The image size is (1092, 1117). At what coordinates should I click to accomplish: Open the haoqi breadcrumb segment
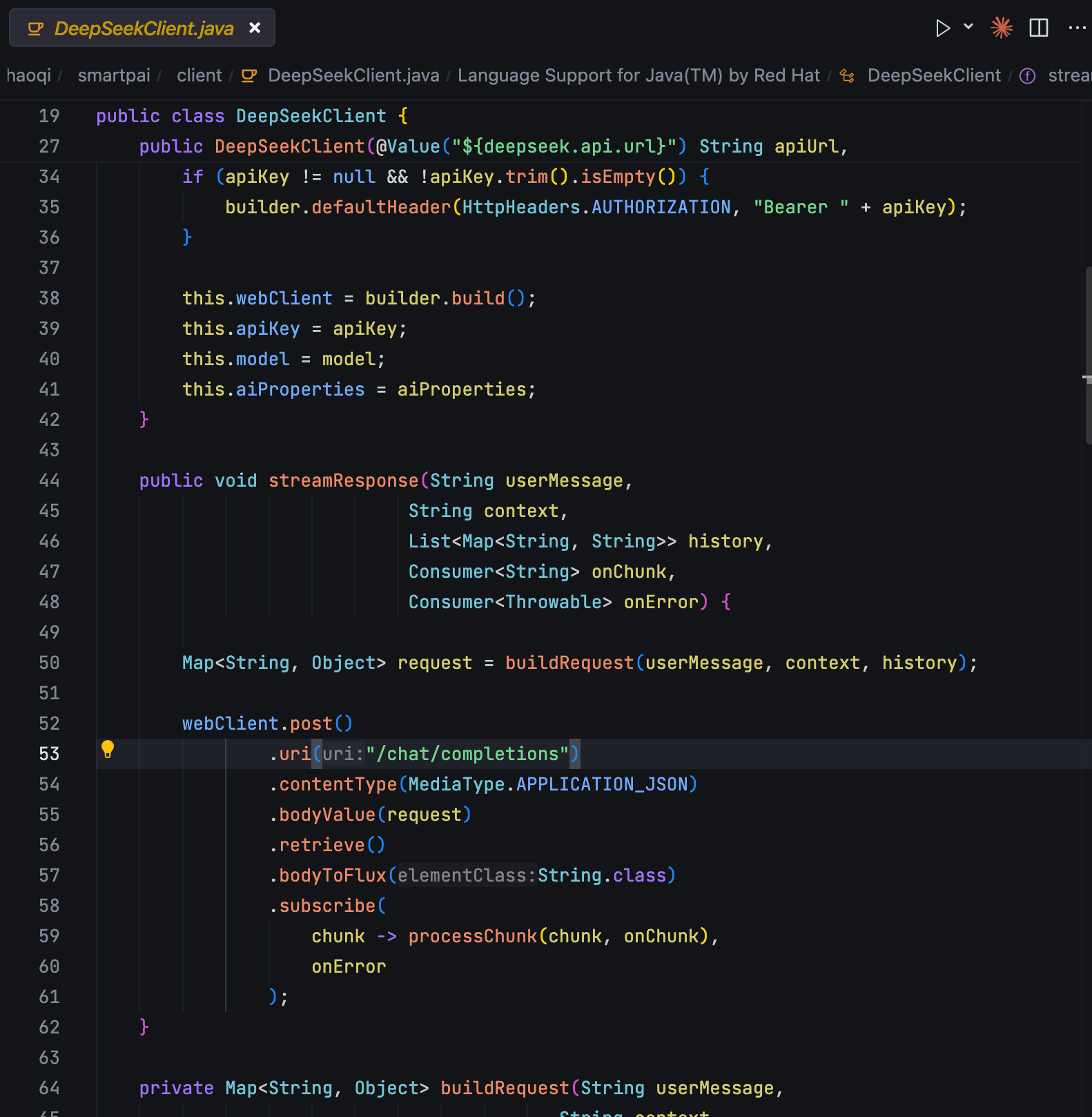pos(29,75)
